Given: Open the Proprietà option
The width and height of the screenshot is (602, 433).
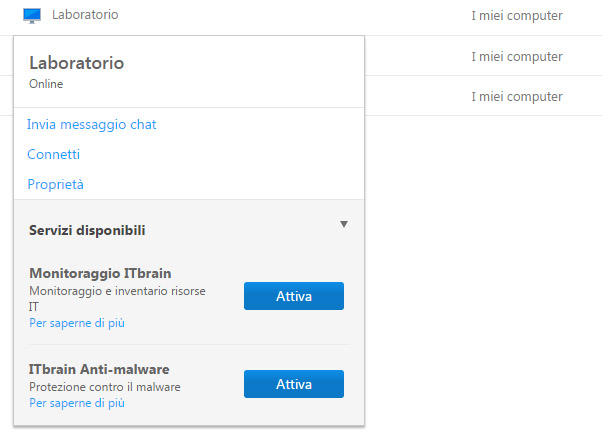Looking at the screenshot, I should [56, 185].
